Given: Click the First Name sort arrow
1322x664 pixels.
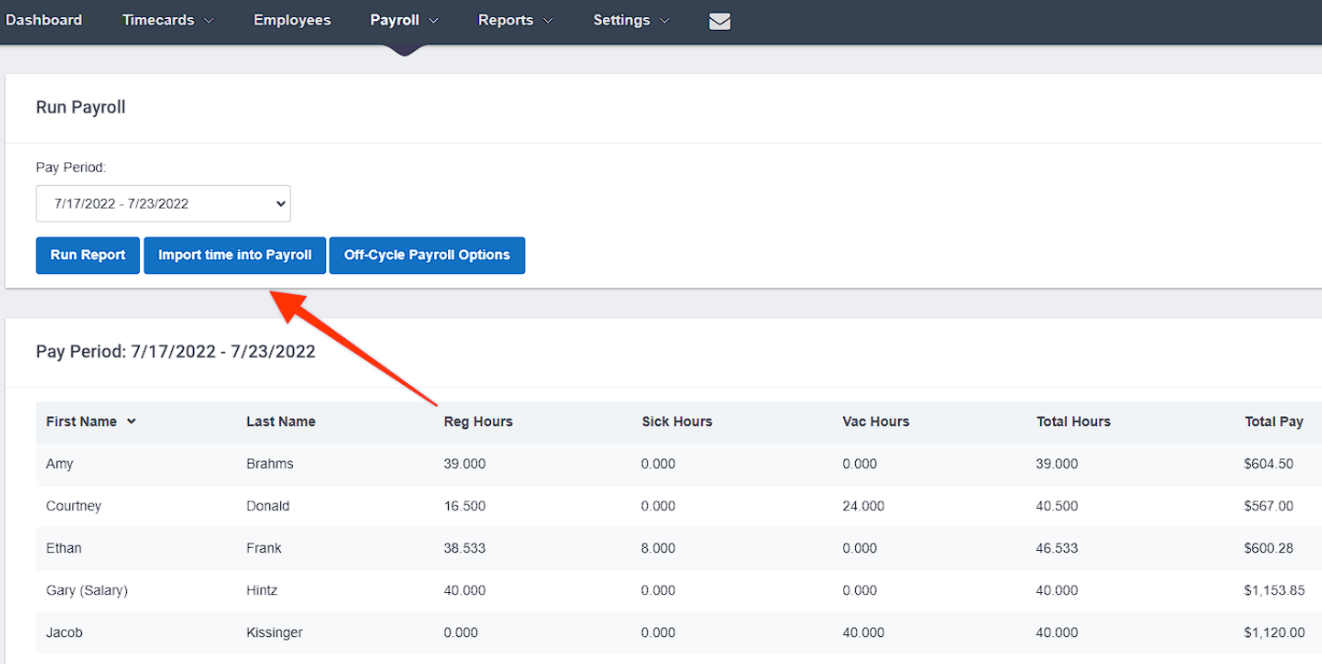Looking at the screenshot, I should (x=131, y=421).
